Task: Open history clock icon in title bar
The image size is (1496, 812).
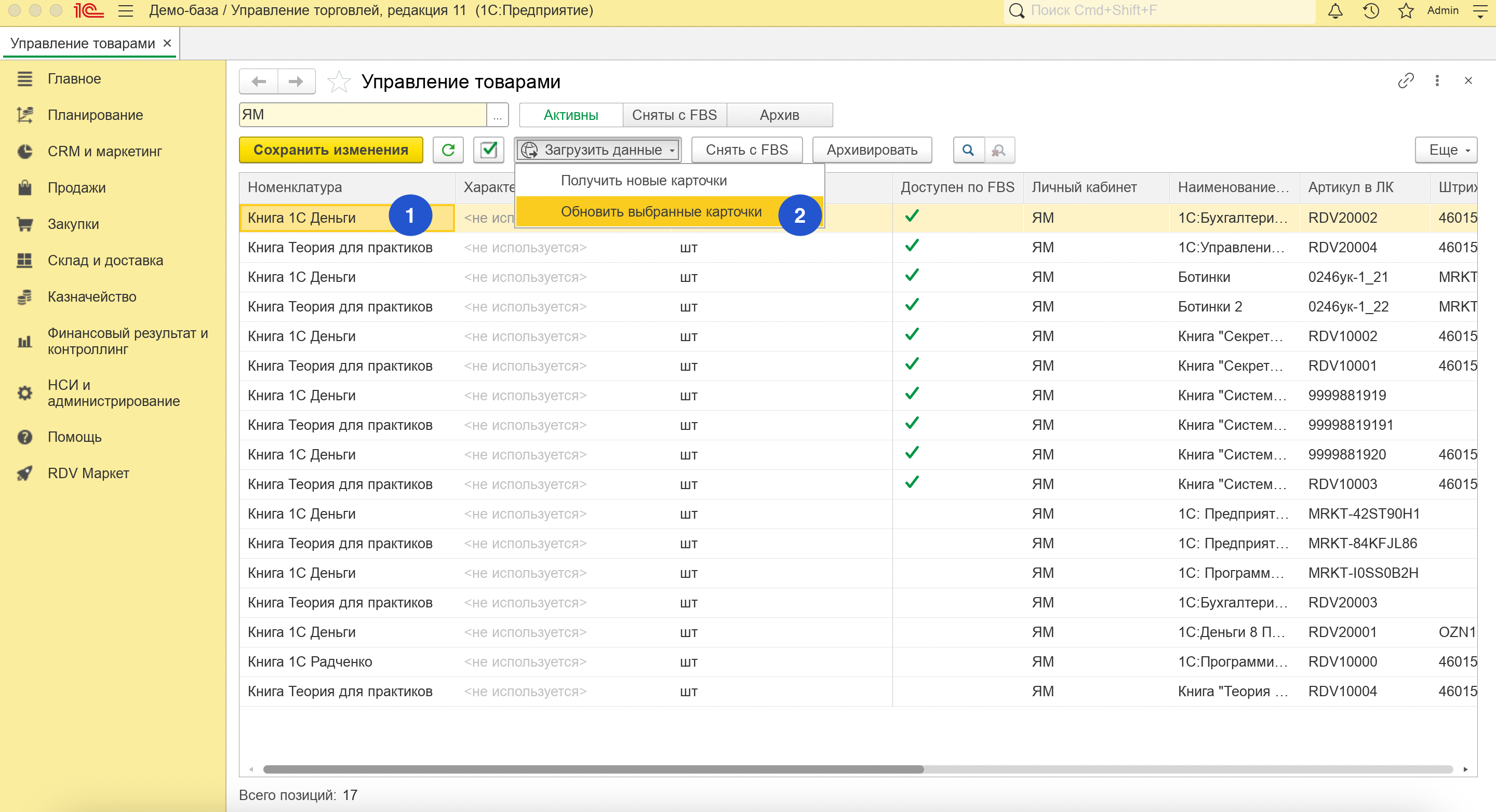Action: point(1371,10)
